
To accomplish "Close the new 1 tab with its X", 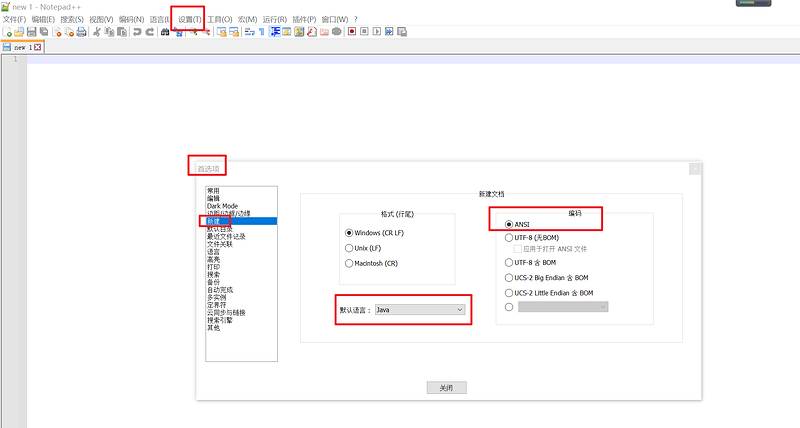I will 38,47.
